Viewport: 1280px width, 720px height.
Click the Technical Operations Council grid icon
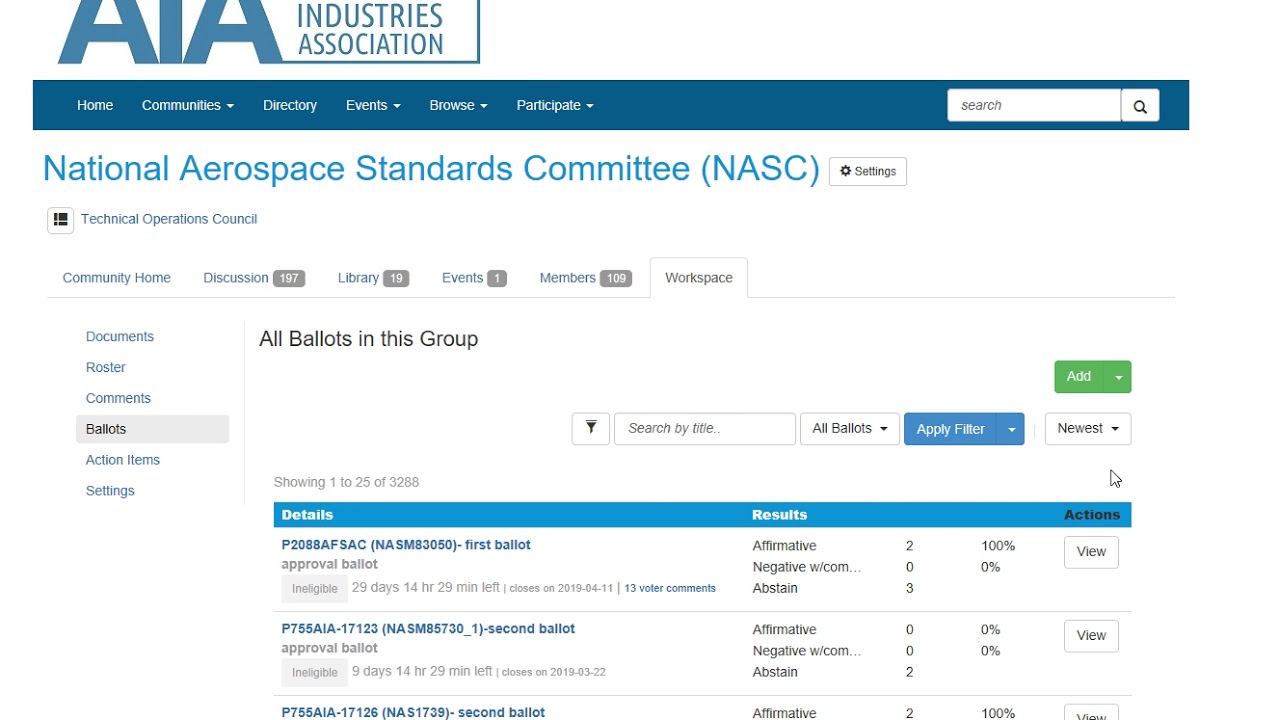(61, 220)
